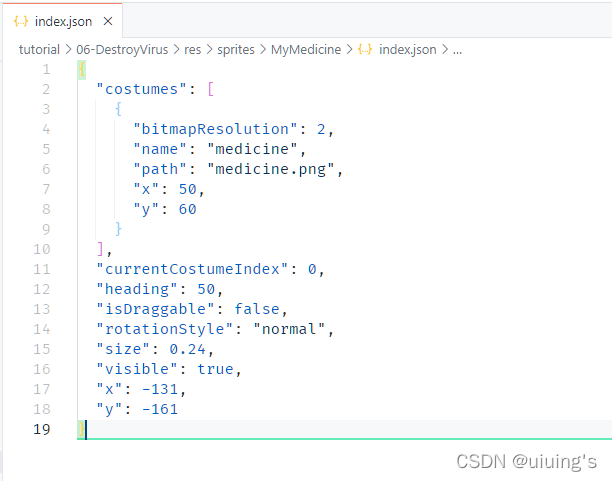Click the "name" key on line 5
This screenshot has width=612, height=481.
click(x=160, y=149)
